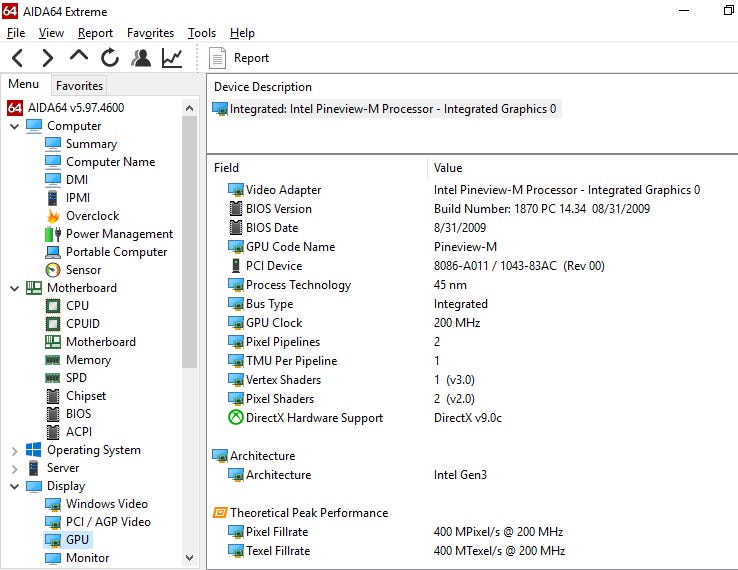Select the GPU tree item
Screen dimensions: 738x570
67,540
